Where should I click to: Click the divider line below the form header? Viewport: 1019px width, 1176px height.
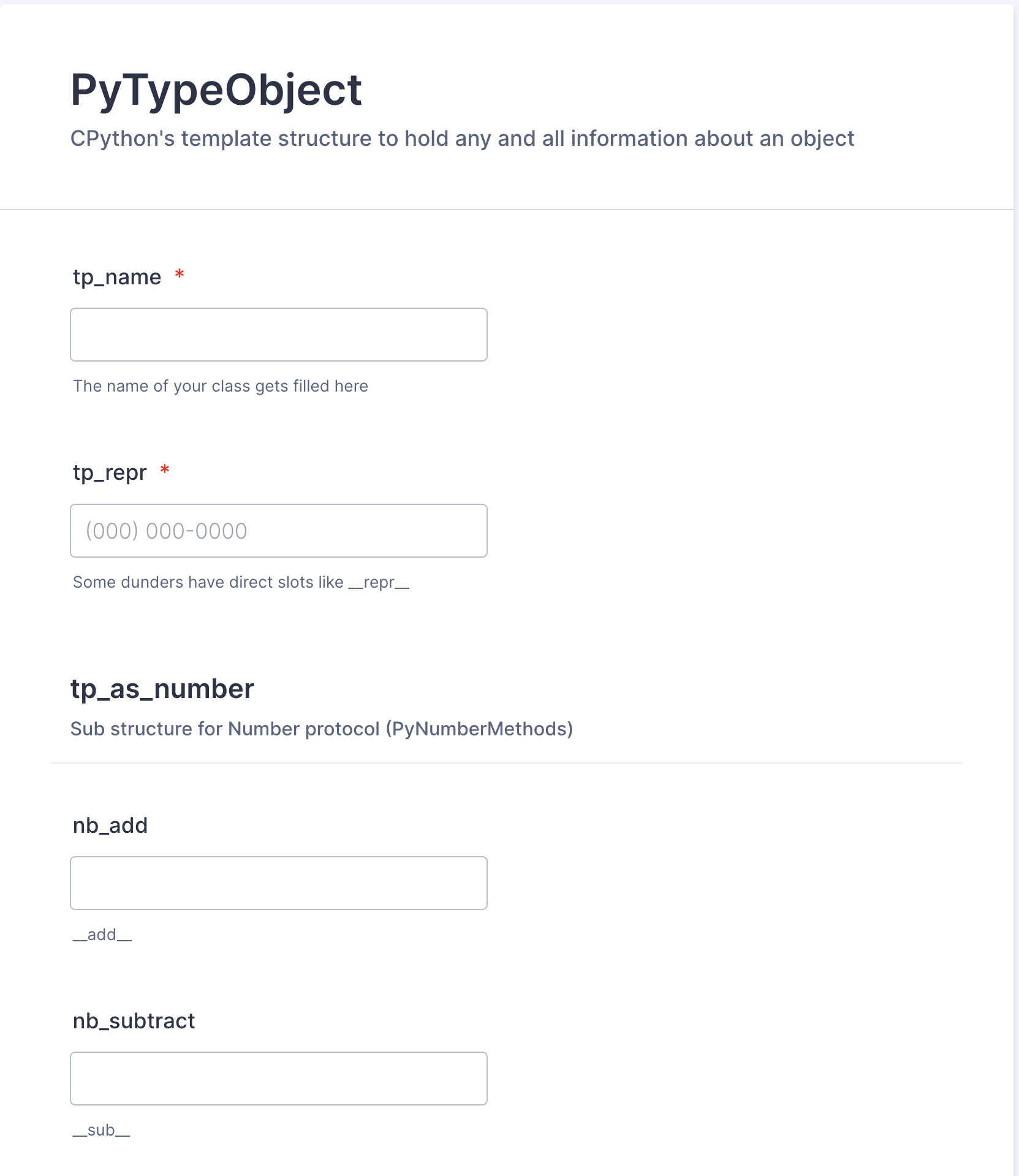coord(506,210)
